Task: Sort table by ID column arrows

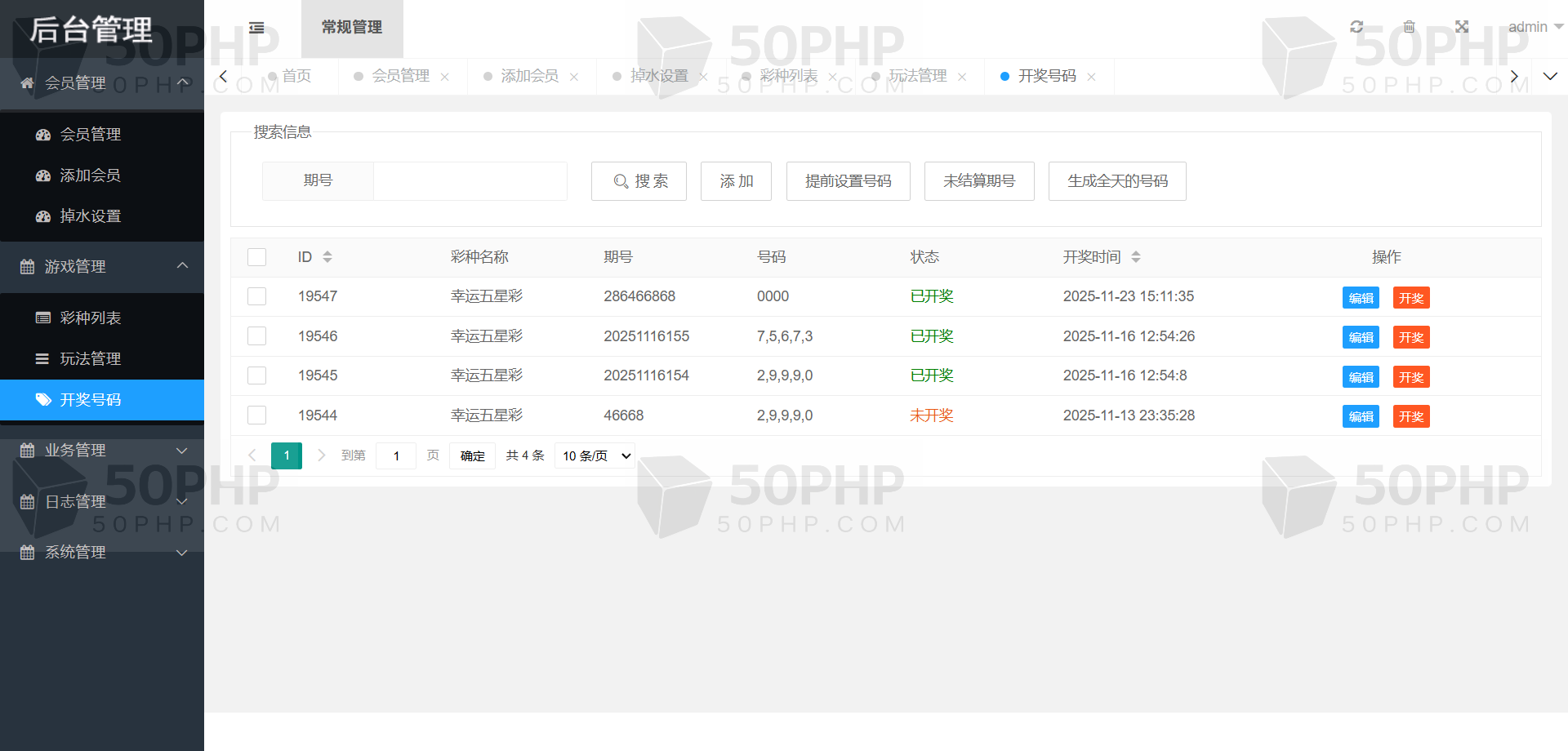Action: 327,257
